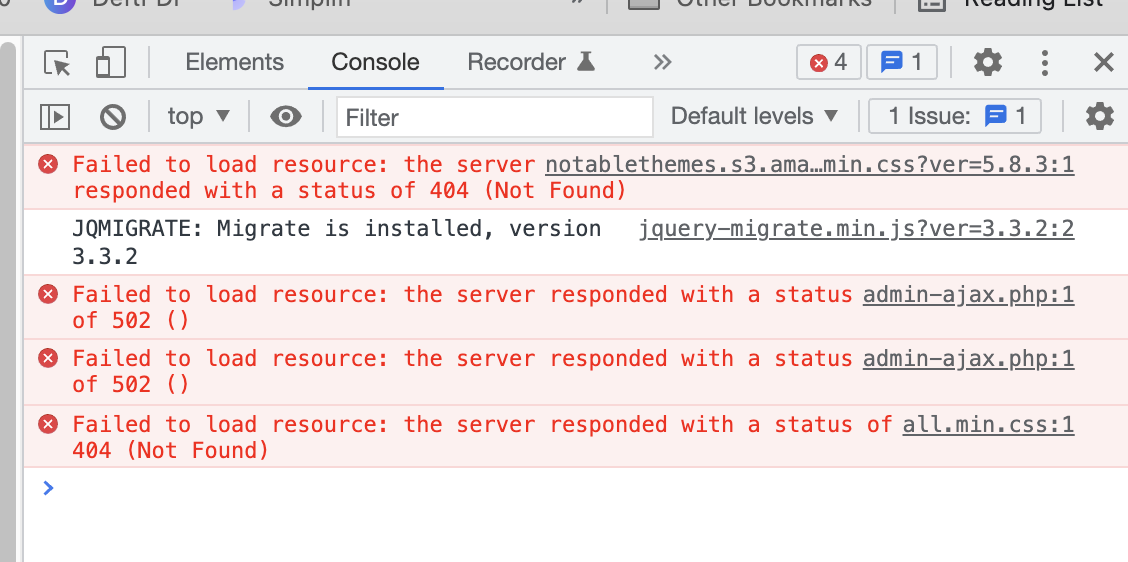Image resolution: width=1128 pixels, height=562 pixels.
Task: Expand the top JavaScript context dropdown
Action: (x=198, y=116)
